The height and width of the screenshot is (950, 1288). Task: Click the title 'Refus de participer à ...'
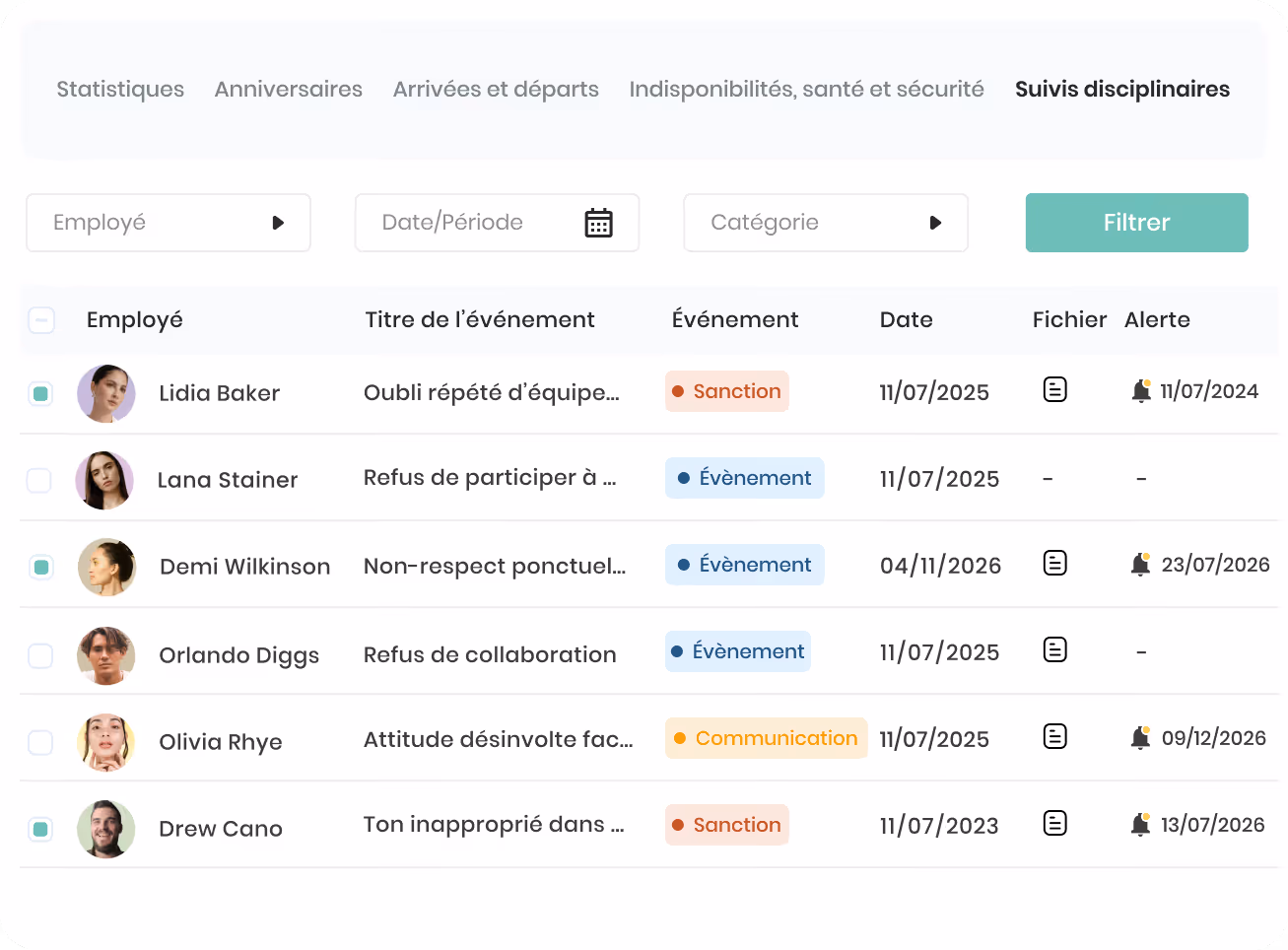[x=490, y=478]
